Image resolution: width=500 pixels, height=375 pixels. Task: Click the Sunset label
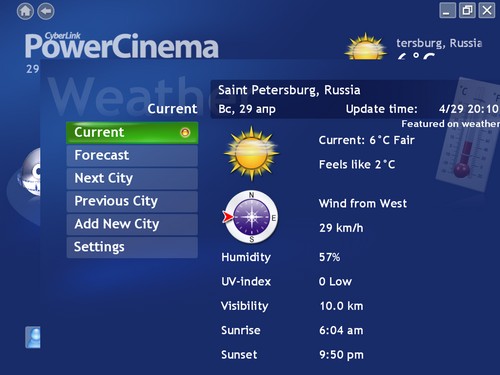coord(239,355)
